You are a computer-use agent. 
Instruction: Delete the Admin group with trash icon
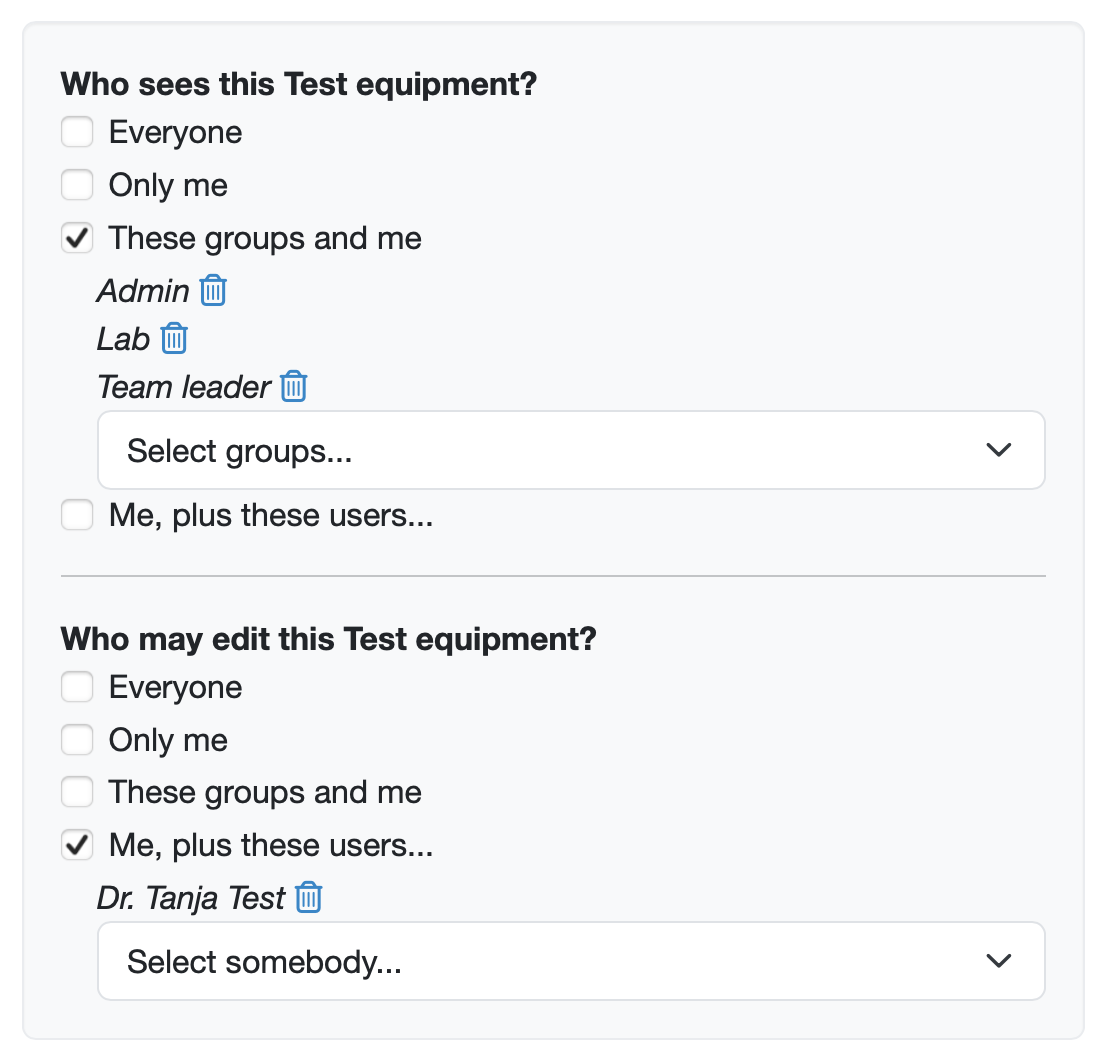coord(213,291)
